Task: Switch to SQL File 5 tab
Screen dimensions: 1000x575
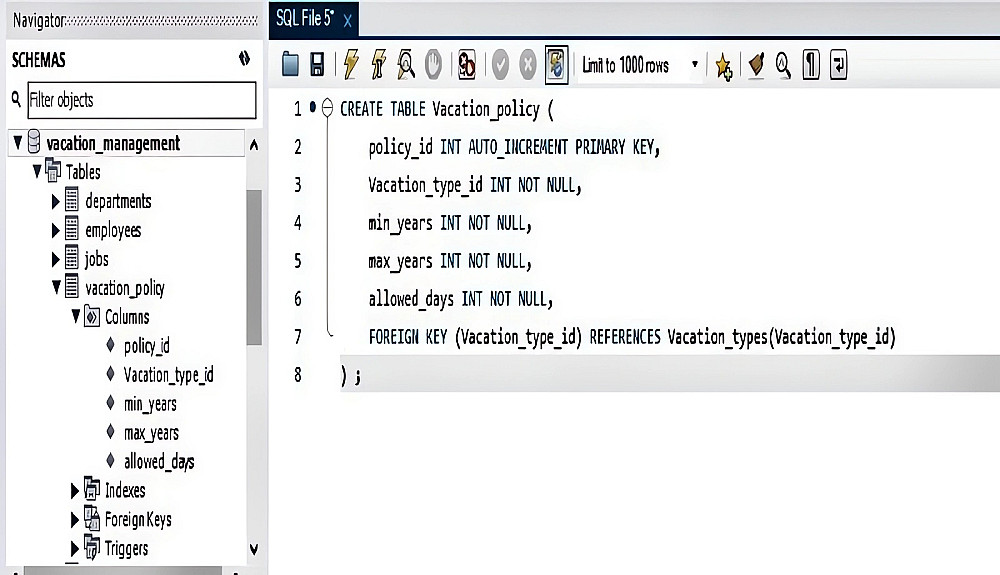Action: (x=305, y=18)
